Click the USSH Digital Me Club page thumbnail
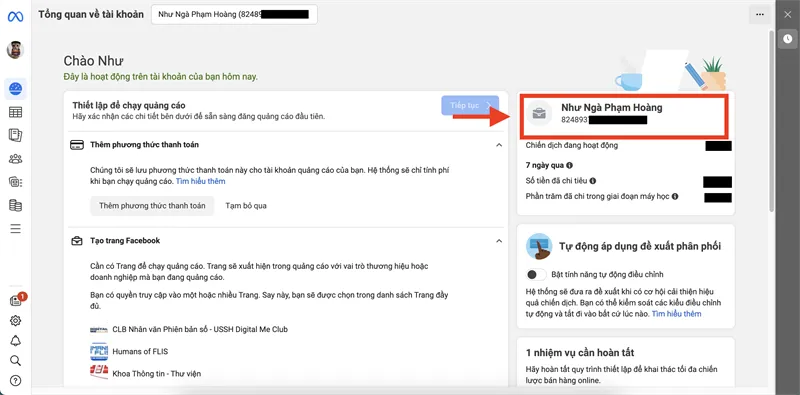Viewport: 800px width, 395px height. click(x=98, y=329)
